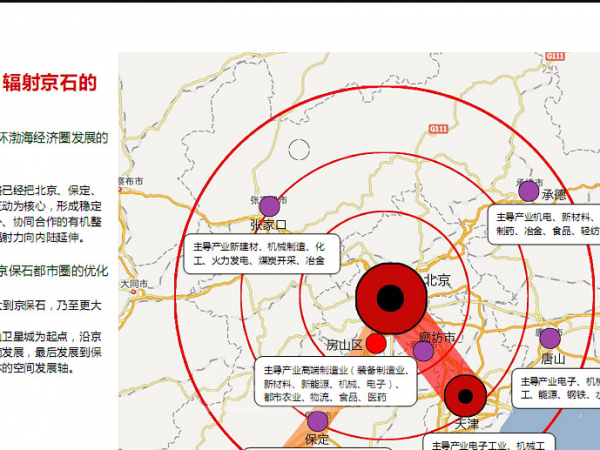The width and height of the screenshot is (600, 450).
Task: Select the lower G111 route shield
Action: [x=439, y=129]
